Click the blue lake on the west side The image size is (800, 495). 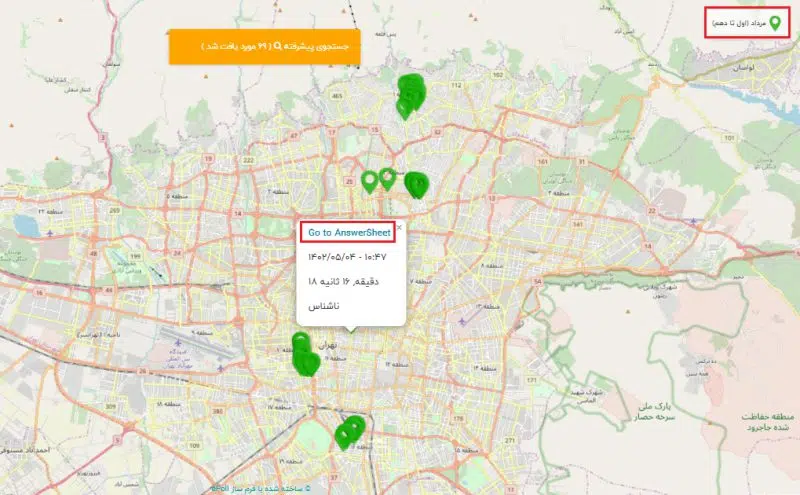[26, 226]
